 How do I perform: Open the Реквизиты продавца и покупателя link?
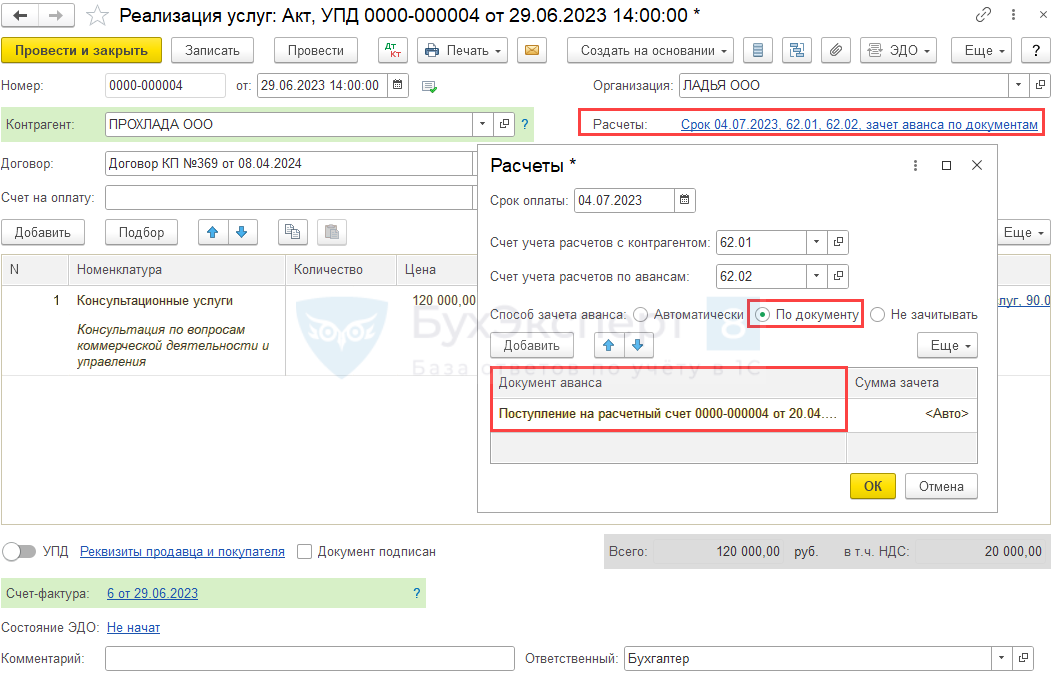(182, 552)
